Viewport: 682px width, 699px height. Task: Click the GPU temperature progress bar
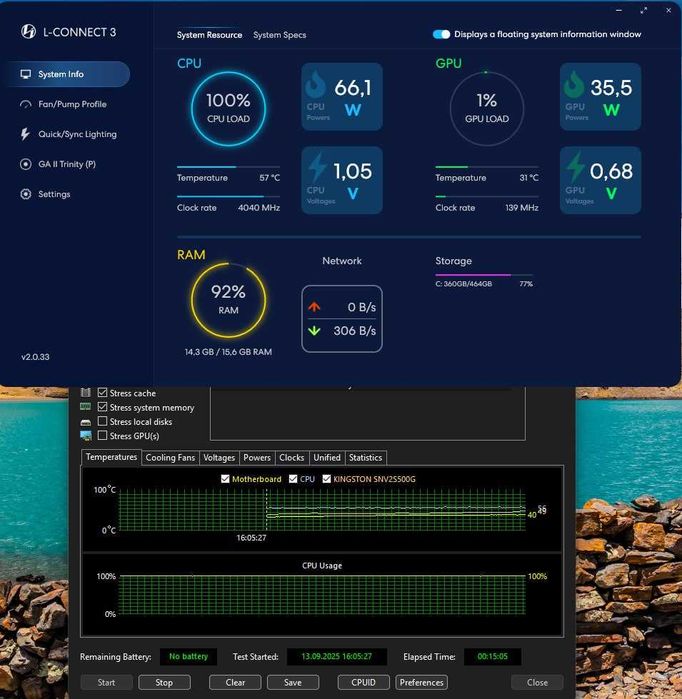coord(487,167)
